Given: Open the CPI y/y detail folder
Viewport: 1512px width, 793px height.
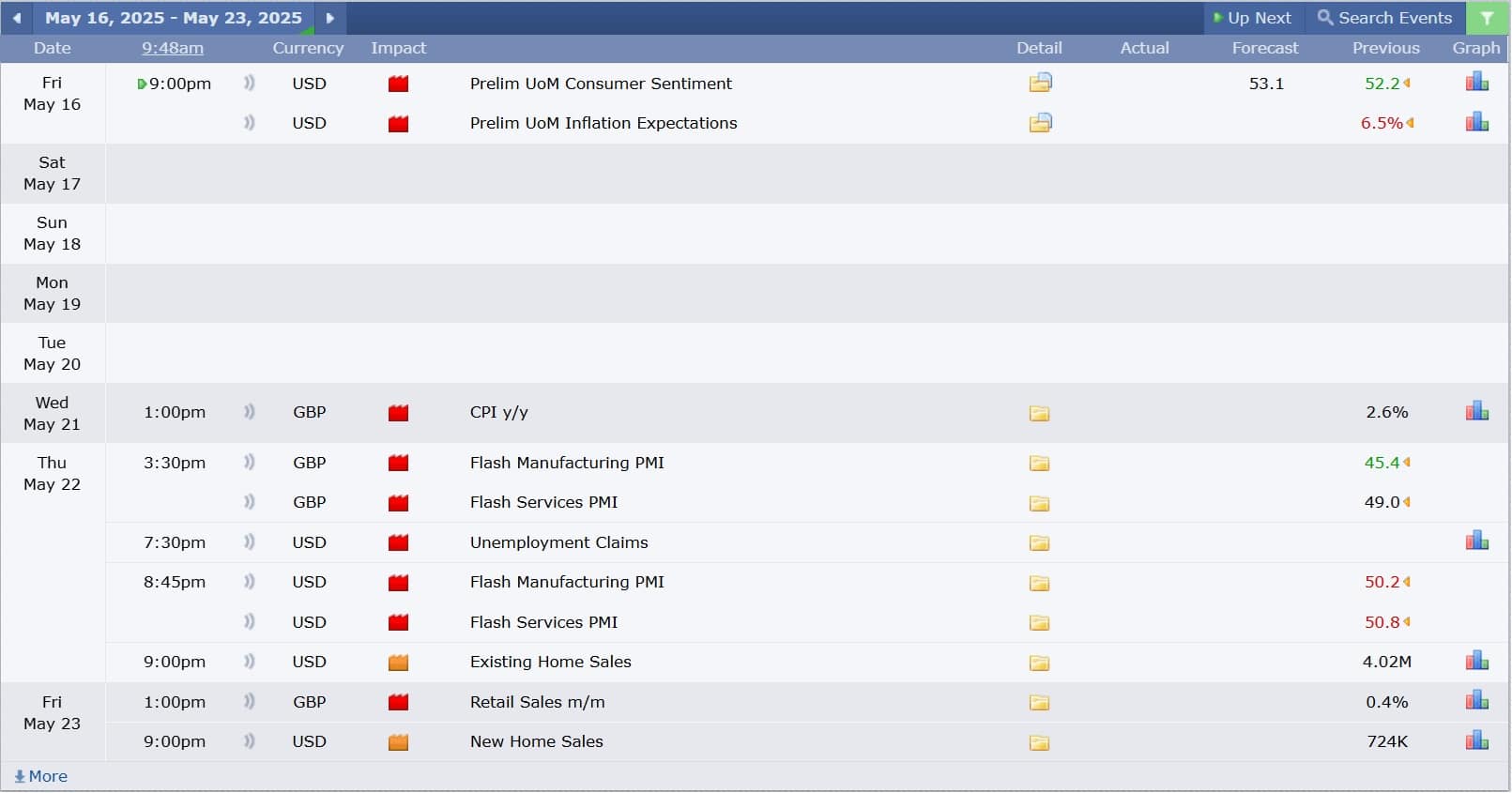Looking at the screenshot, I should coord(1039,413).
